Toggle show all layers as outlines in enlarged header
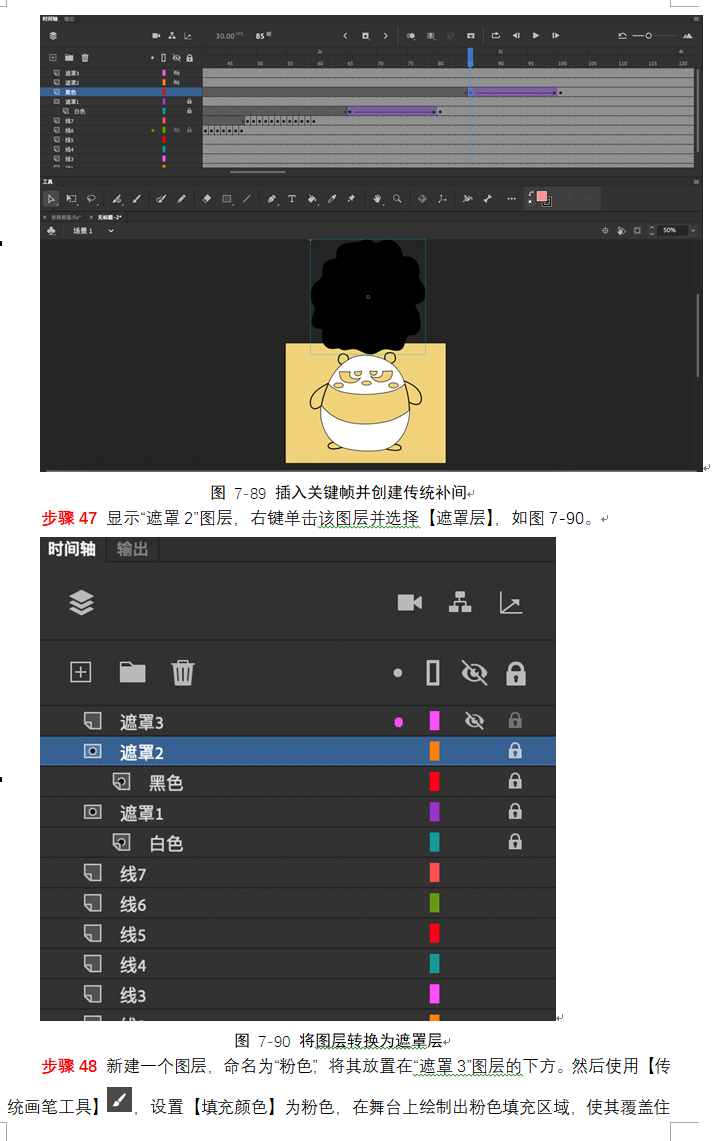The width and height of the screenshot is (712, 1141). point(433,673)
